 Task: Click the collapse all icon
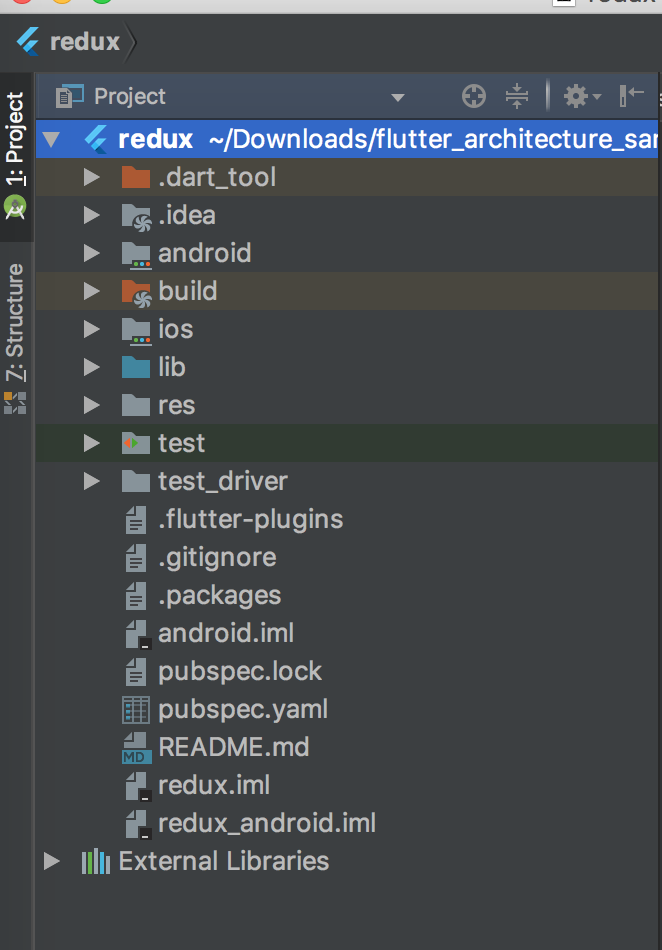(x=517, y=96)
